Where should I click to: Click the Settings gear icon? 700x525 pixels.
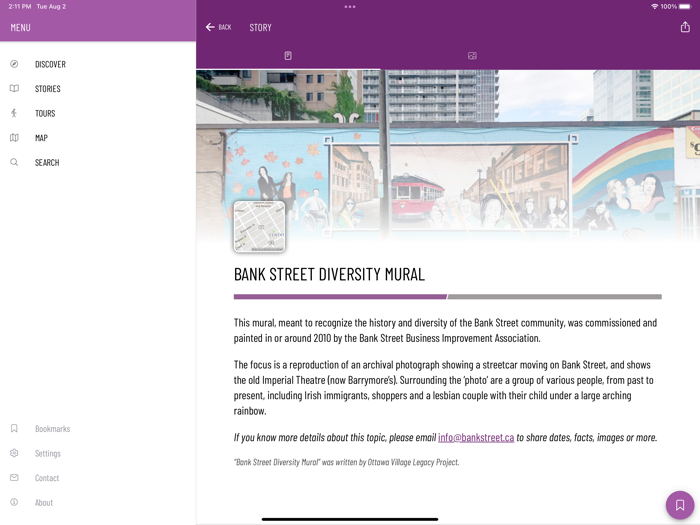point(14,453)
